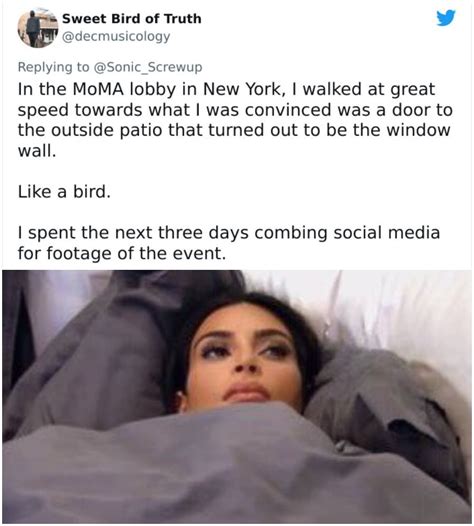Click the word 'wall.' ending first paragraph
Image resolution: width=474 pixels, height=526 pixels.
tap(37, 151)
